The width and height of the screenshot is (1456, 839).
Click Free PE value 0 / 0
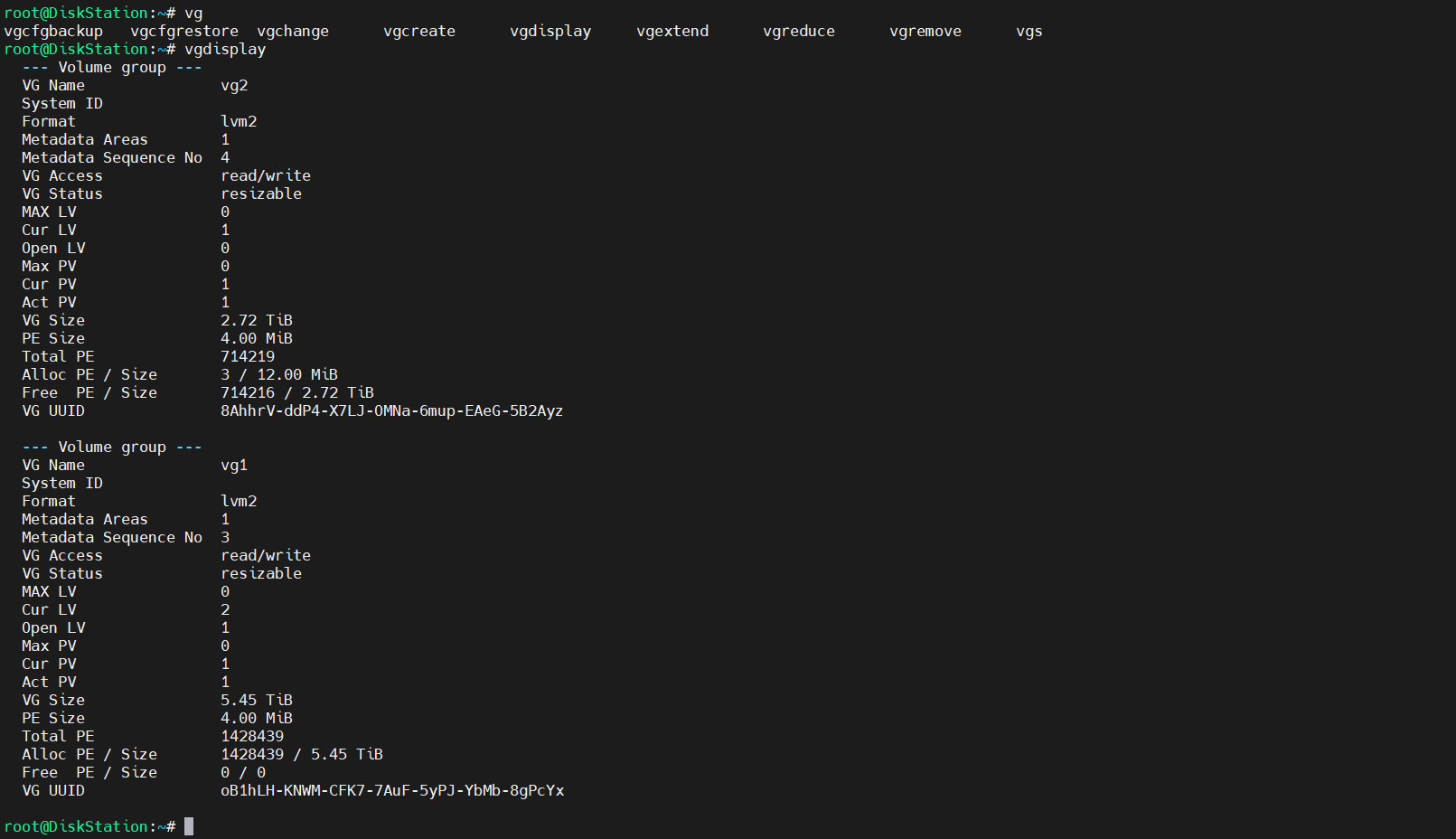(x=243, y=772)
